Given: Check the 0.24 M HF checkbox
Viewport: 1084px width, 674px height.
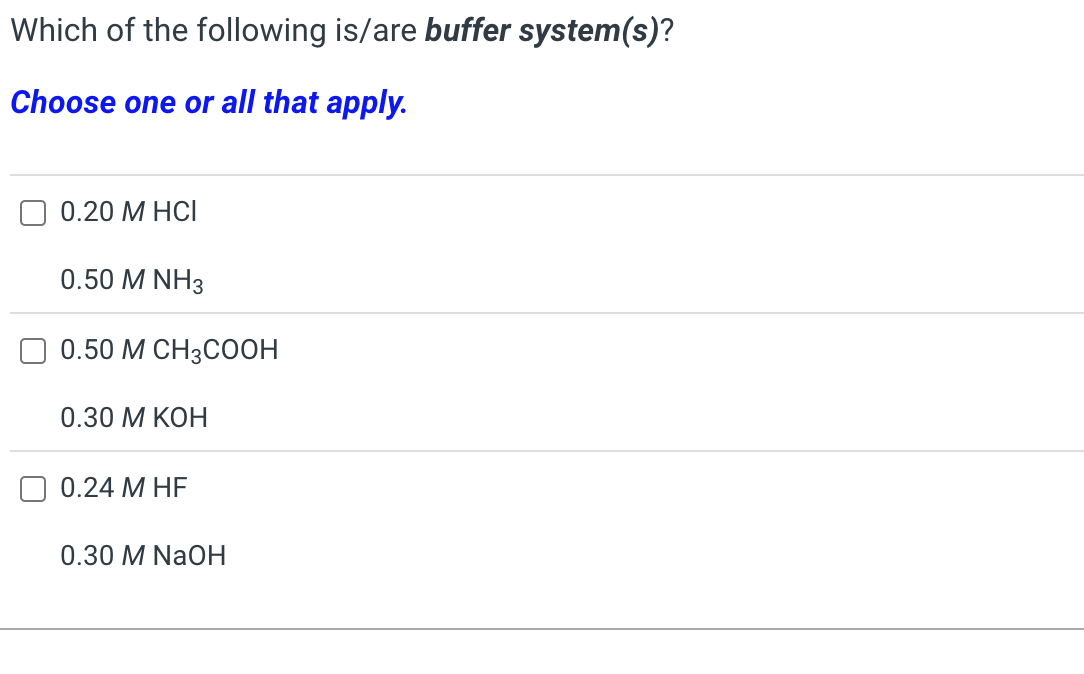Looking at the screenshot, I should (32, 488).
